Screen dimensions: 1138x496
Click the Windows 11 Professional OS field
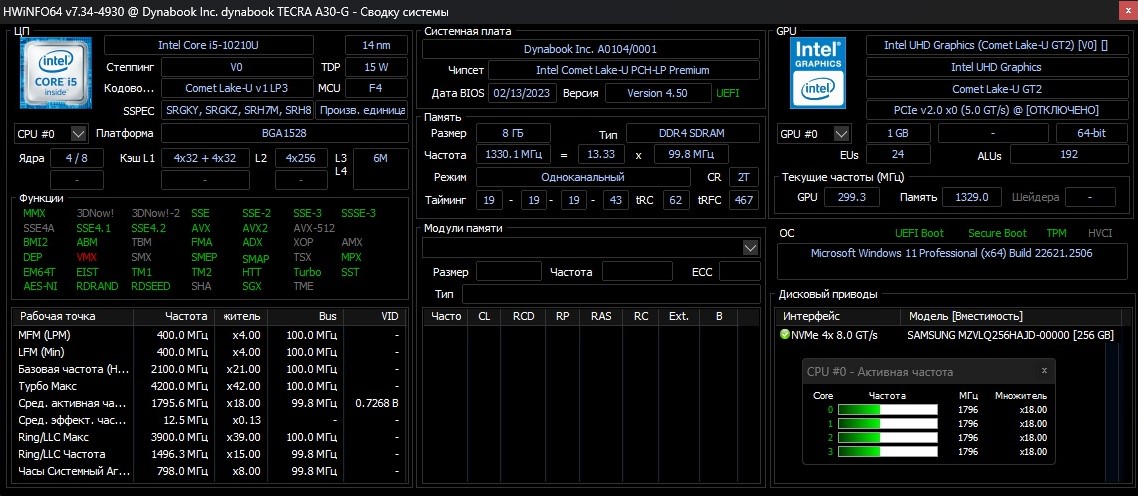(951, 253)
